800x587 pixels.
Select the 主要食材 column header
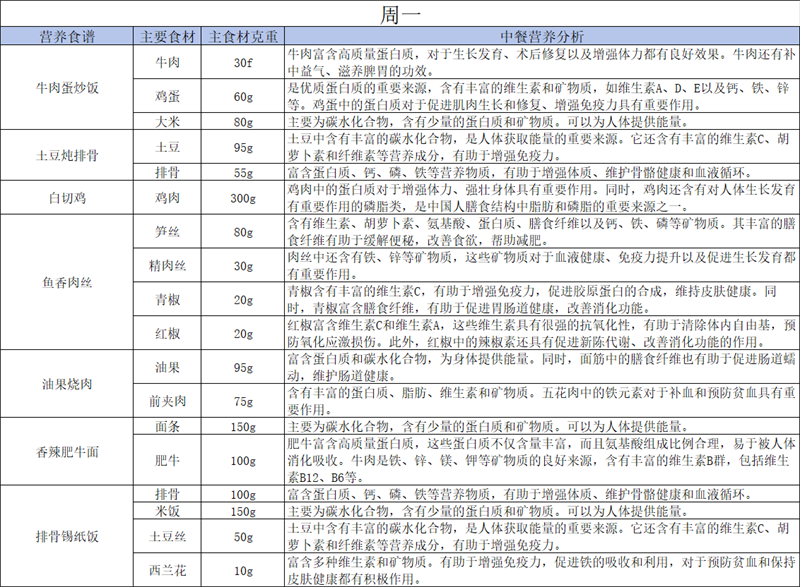pos(168,37)
